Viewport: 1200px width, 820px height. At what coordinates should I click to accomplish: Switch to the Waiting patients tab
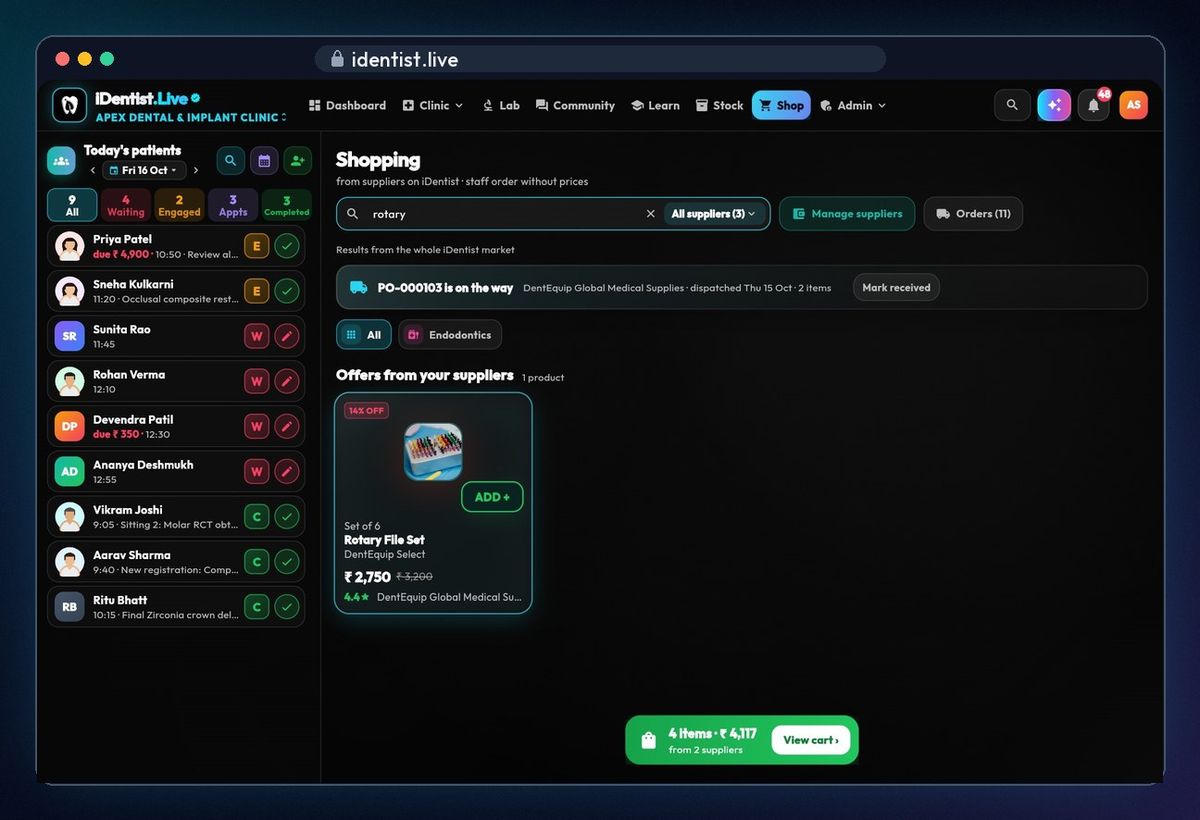pos(126,205)
